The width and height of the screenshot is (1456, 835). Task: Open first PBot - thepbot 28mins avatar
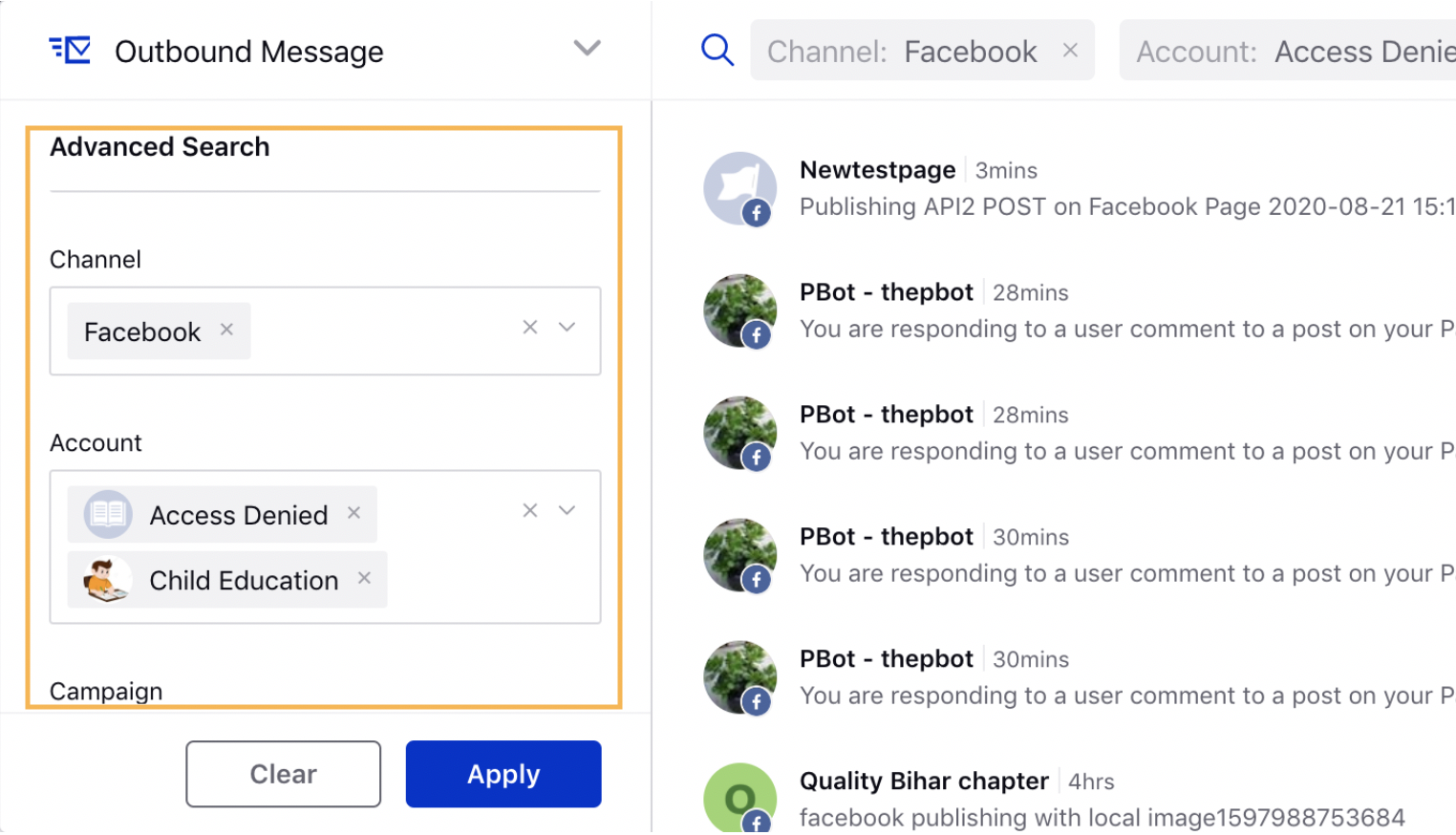[x=739, y=310]
